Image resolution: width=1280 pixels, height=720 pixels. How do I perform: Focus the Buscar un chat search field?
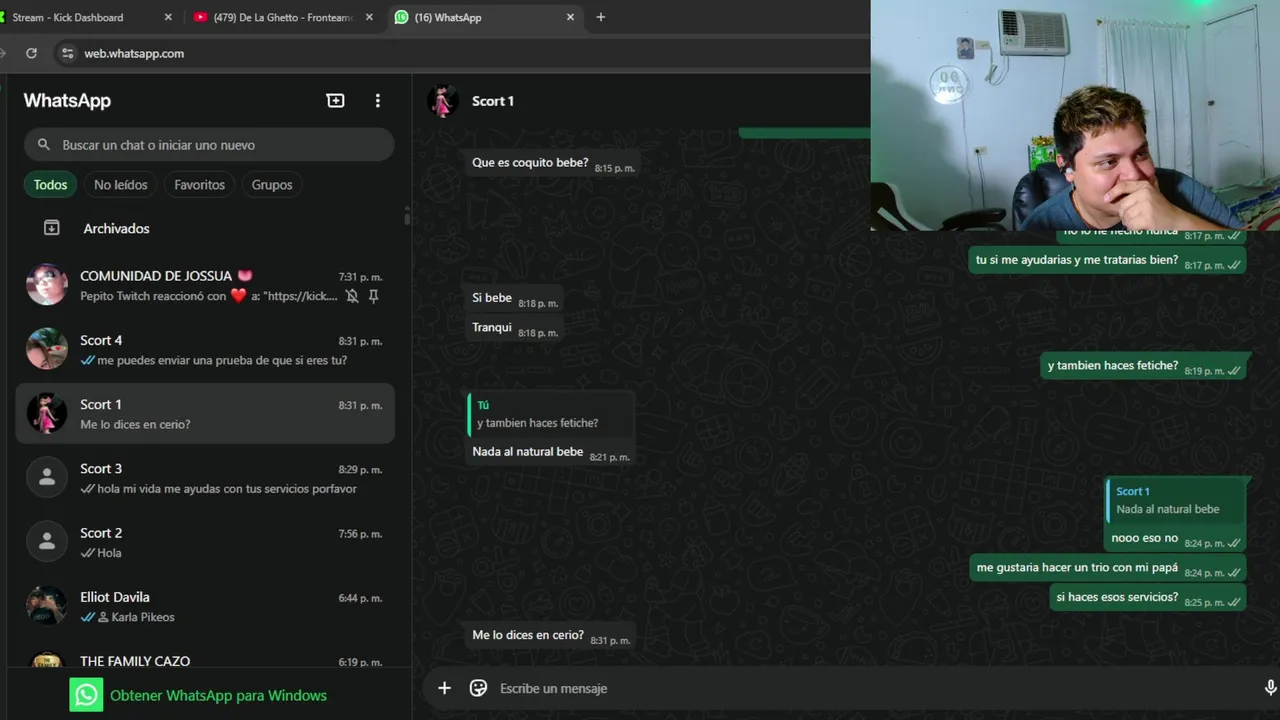[x=209, y=145]
